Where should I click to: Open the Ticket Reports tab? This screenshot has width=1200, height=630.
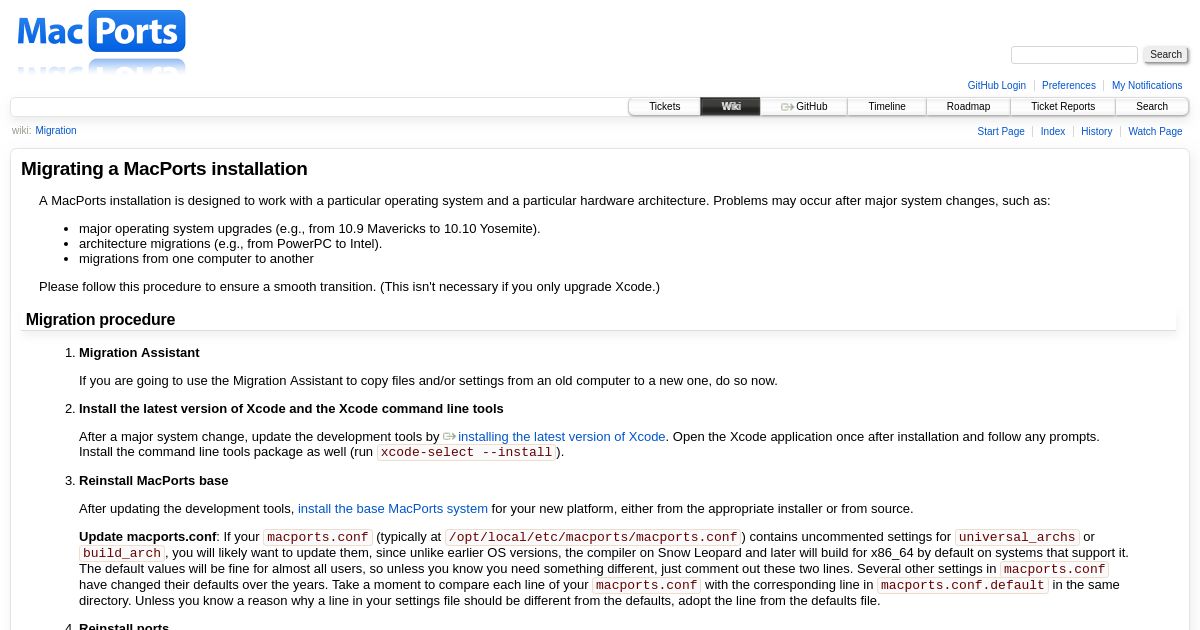point(1063,107)
